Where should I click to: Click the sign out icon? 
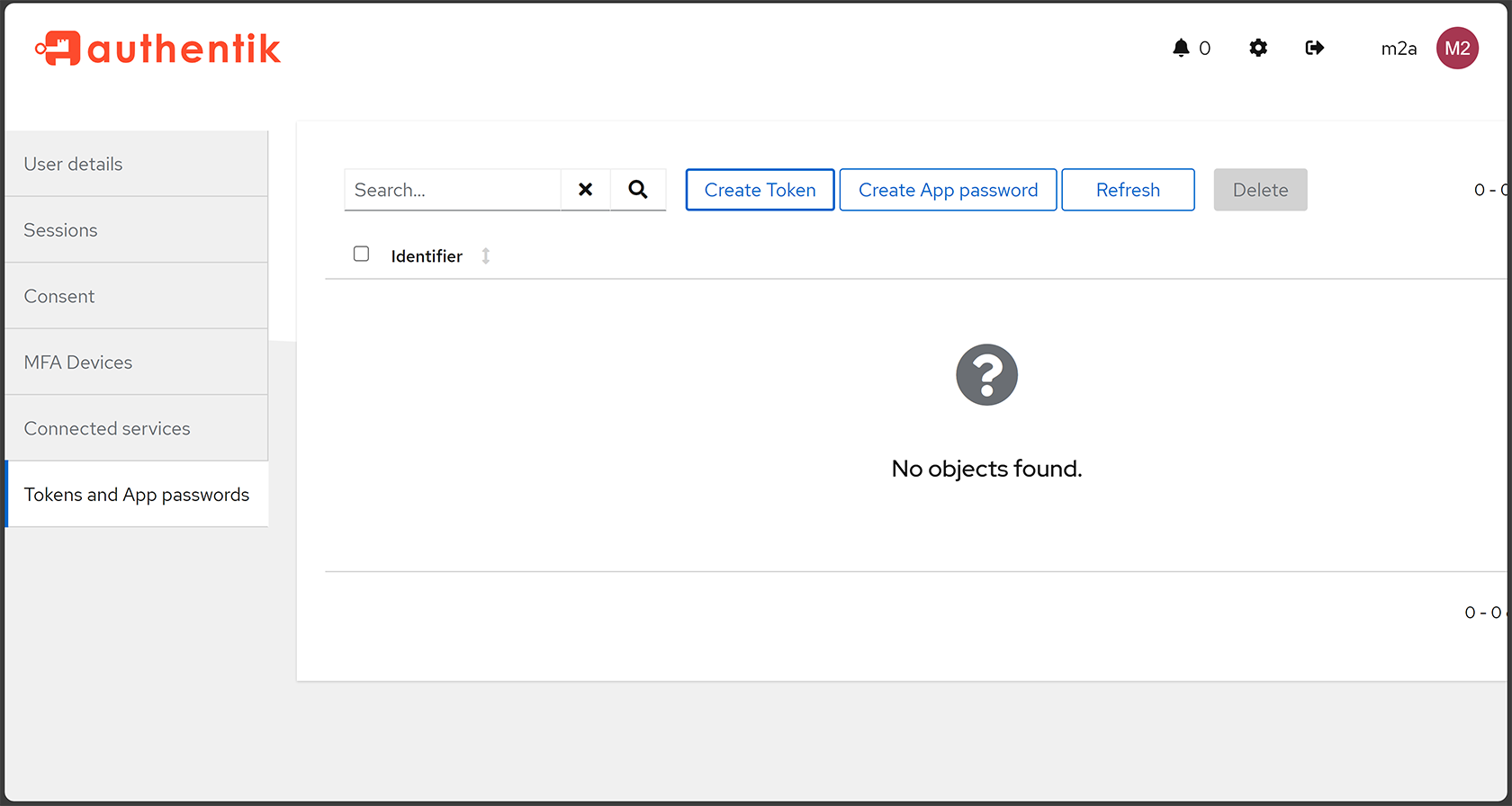pos(1314,49)
